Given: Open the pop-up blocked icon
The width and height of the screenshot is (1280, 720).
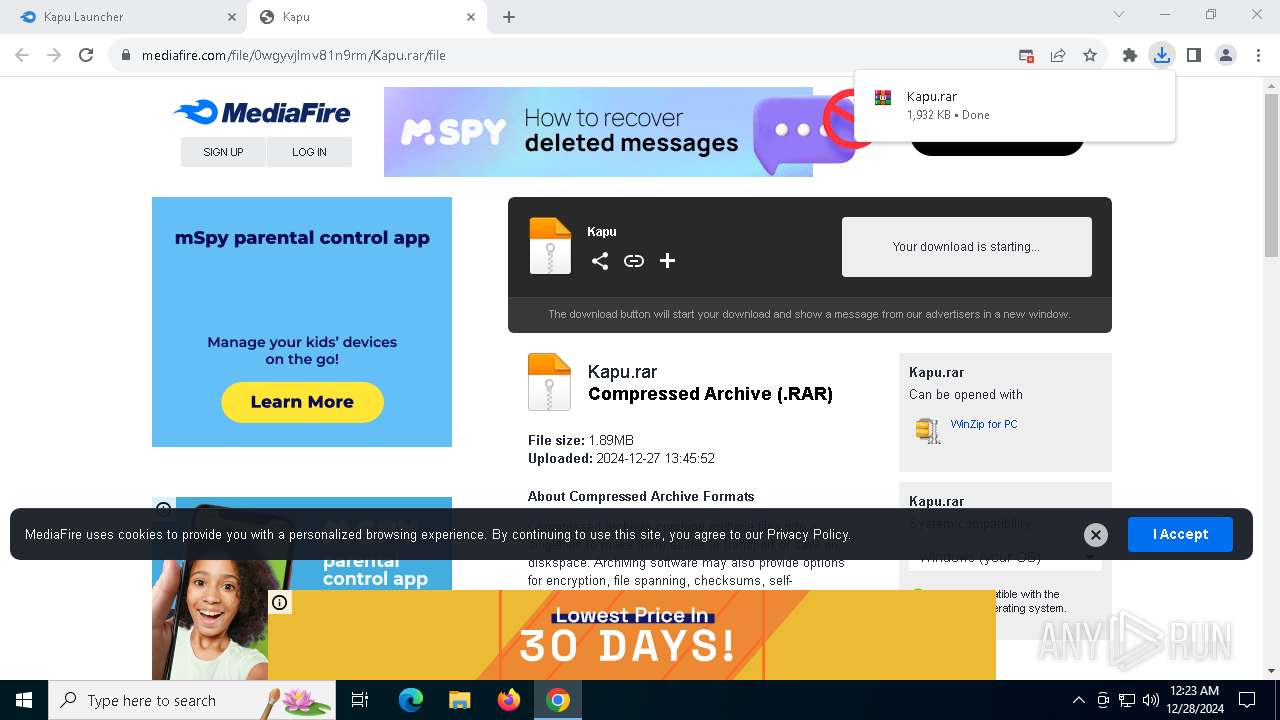Looking at the screenshot, I should point(1026,56).
